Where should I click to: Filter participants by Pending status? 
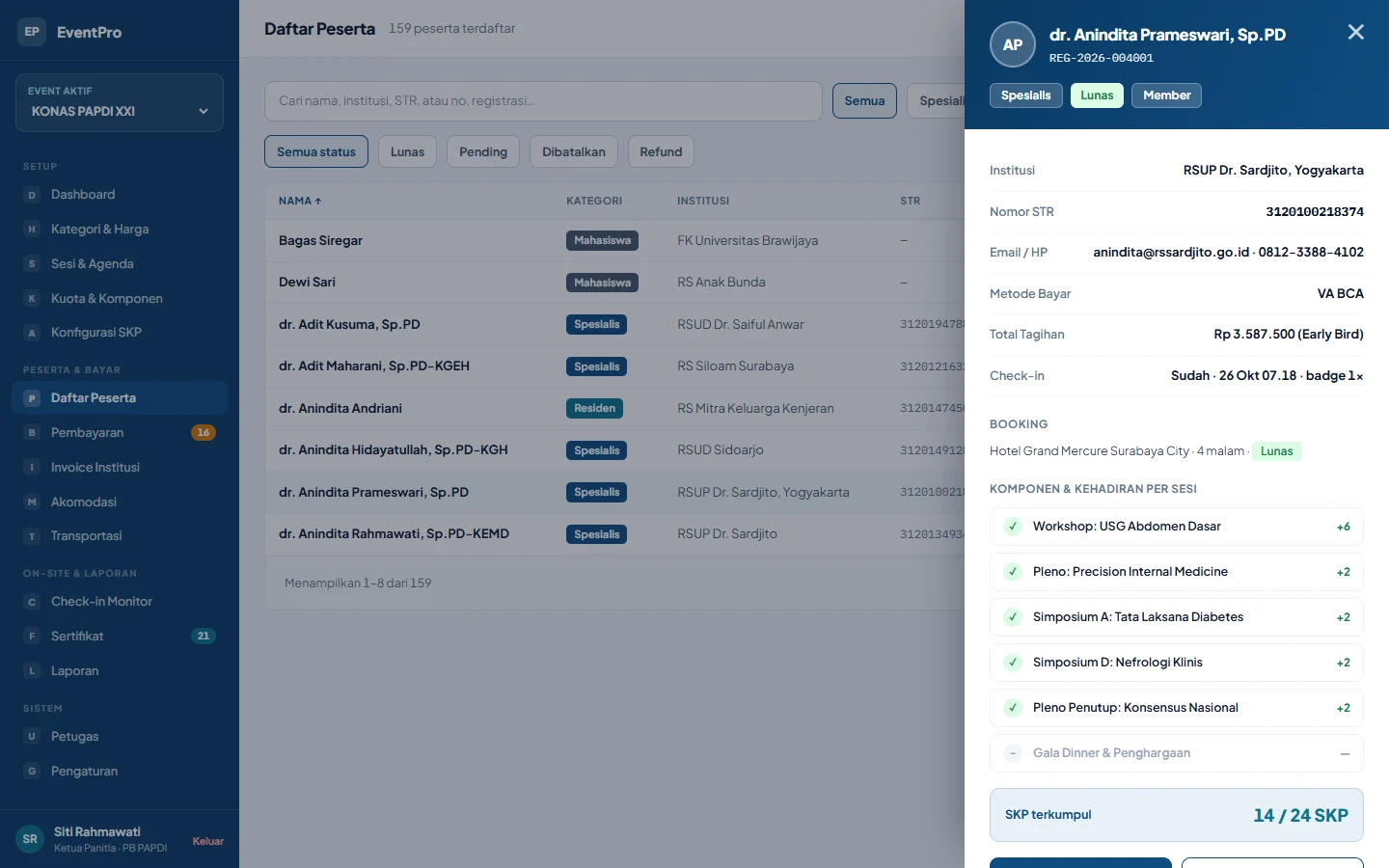pos(483,151)
